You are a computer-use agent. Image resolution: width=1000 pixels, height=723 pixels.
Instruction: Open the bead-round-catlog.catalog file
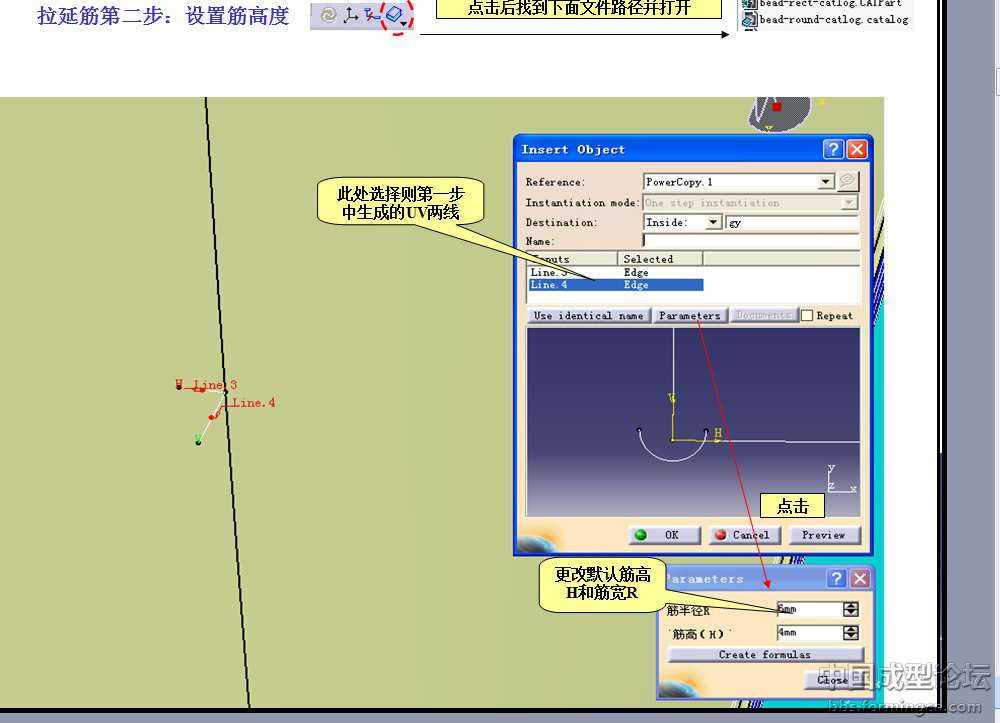[x=832, y=19]
